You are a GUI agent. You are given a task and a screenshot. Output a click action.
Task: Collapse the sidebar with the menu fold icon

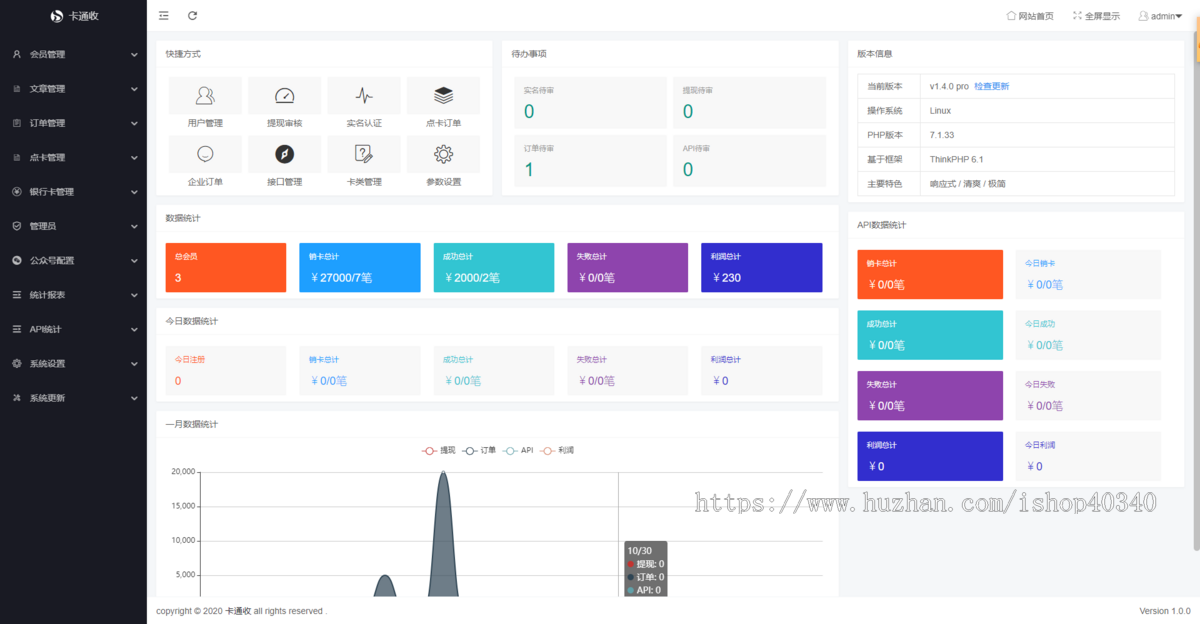pos(164,15)
